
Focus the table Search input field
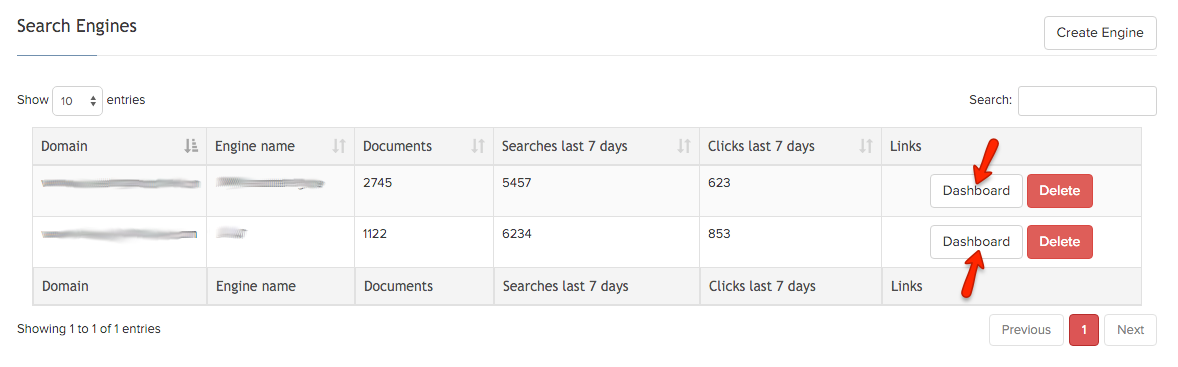(x=1087, y=101)
